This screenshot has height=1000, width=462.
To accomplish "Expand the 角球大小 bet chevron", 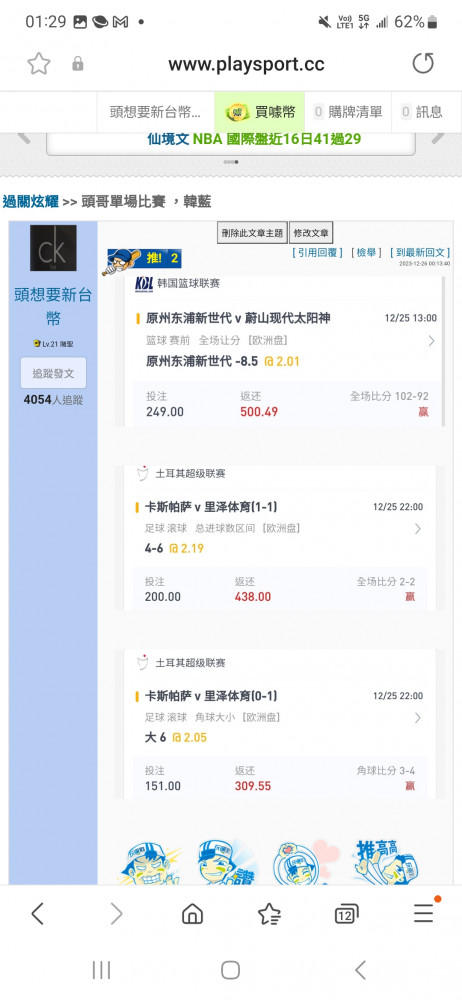I will 417,717.
